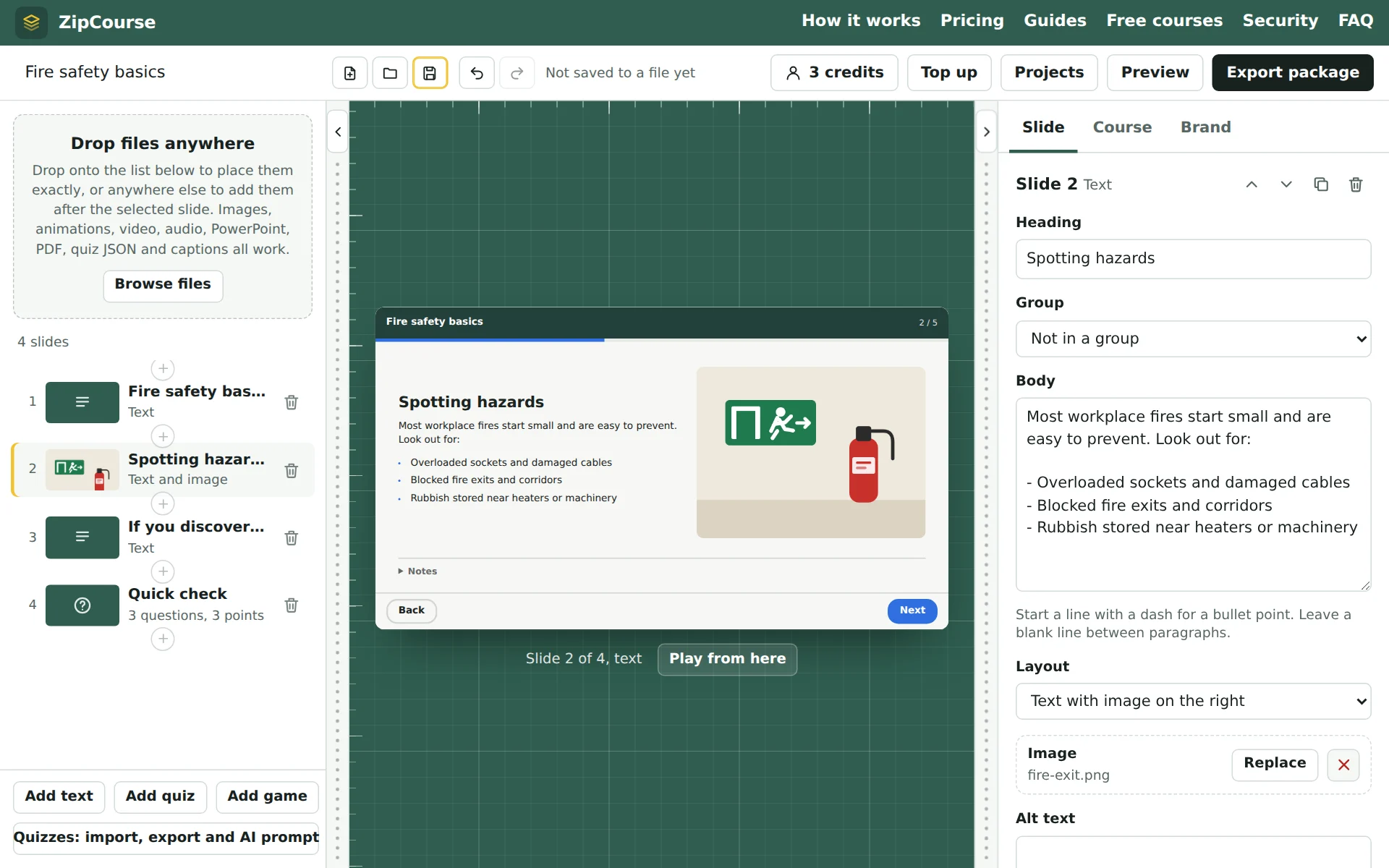Click Play from here button
Image resolution: width=1389 pixels, height=868 pixels.
point(727,659)
